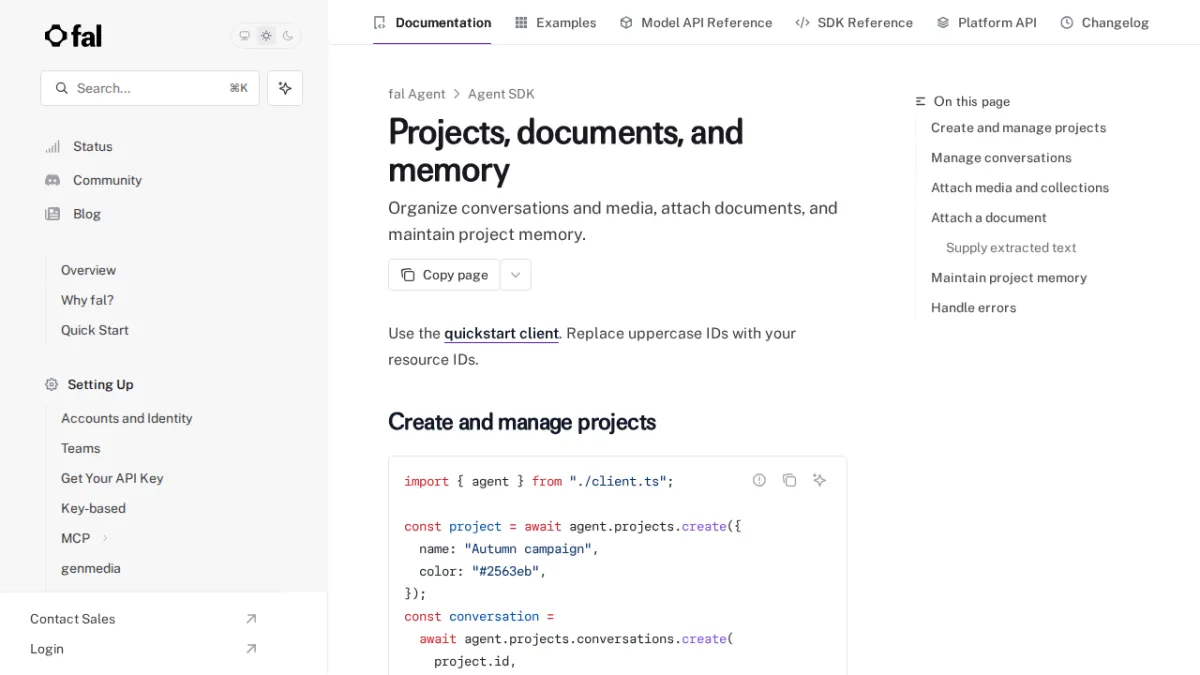The height and width of the screenshot is (675, 1200).
Task: Expand the MCP sidebar item
Action: 104,538
